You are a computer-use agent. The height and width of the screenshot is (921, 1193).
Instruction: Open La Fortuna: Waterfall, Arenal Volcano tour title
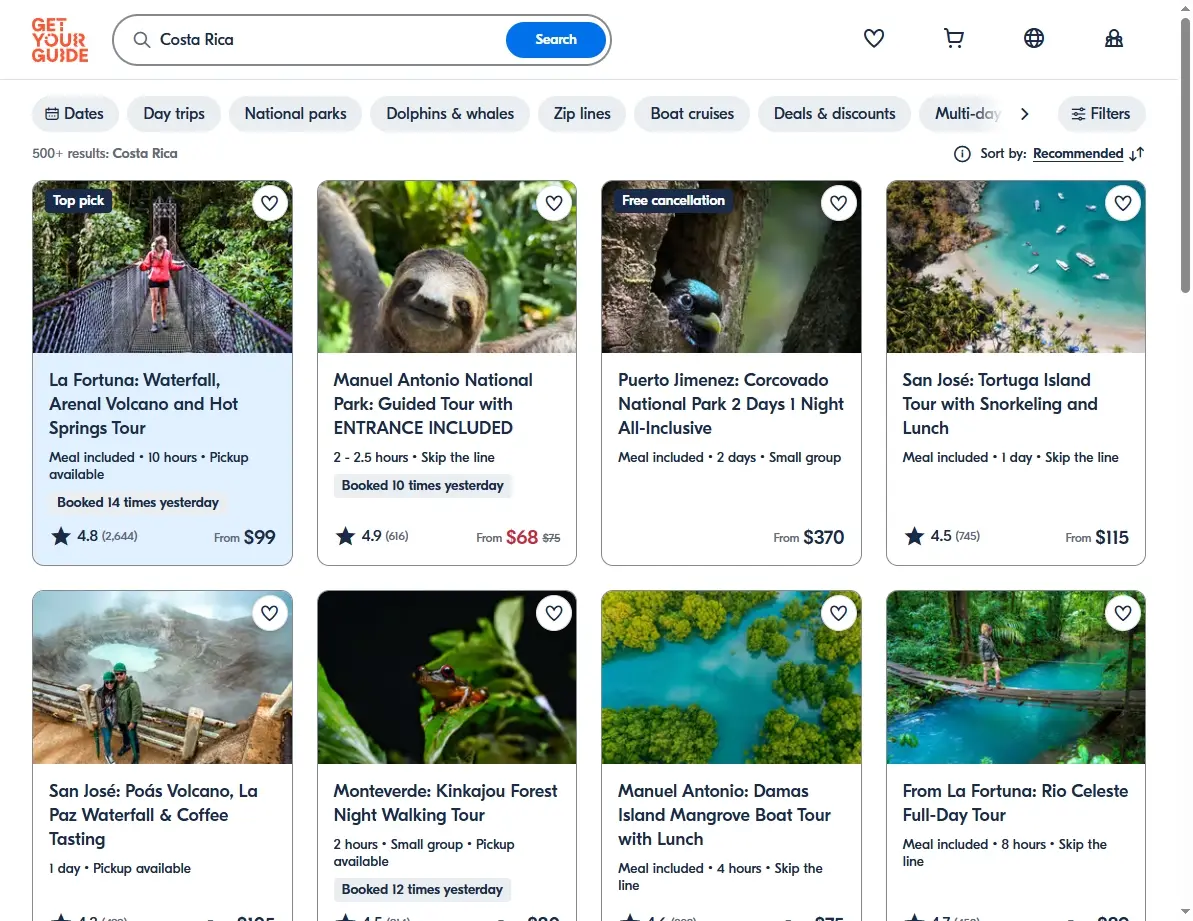(144, 404)
